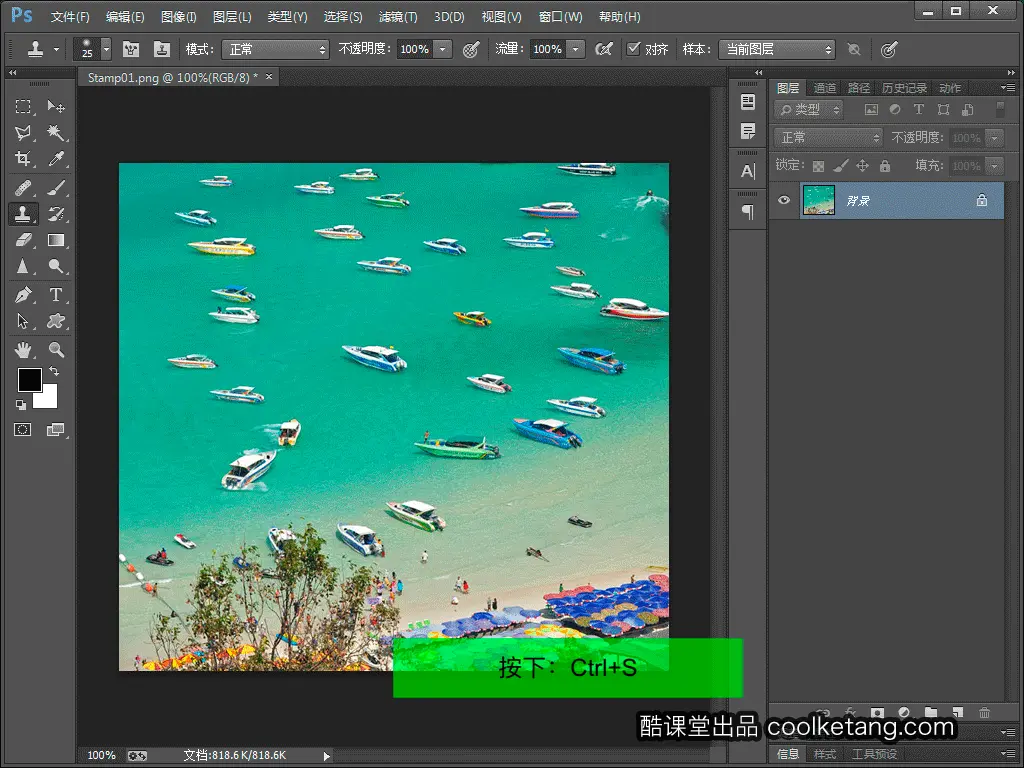Screen dimensions: 1024x768
Task: Select the Gradient tool
Action: (56, 240)
